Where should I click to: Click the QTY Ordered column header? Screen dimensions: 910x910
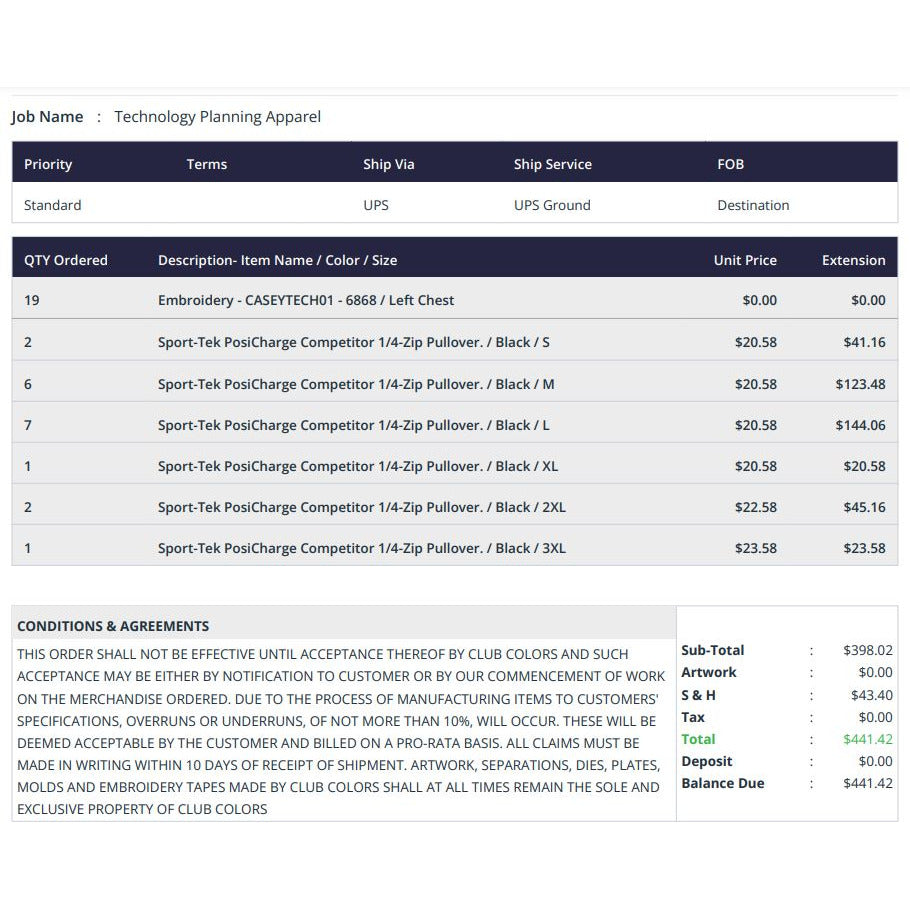coord(66,260)
